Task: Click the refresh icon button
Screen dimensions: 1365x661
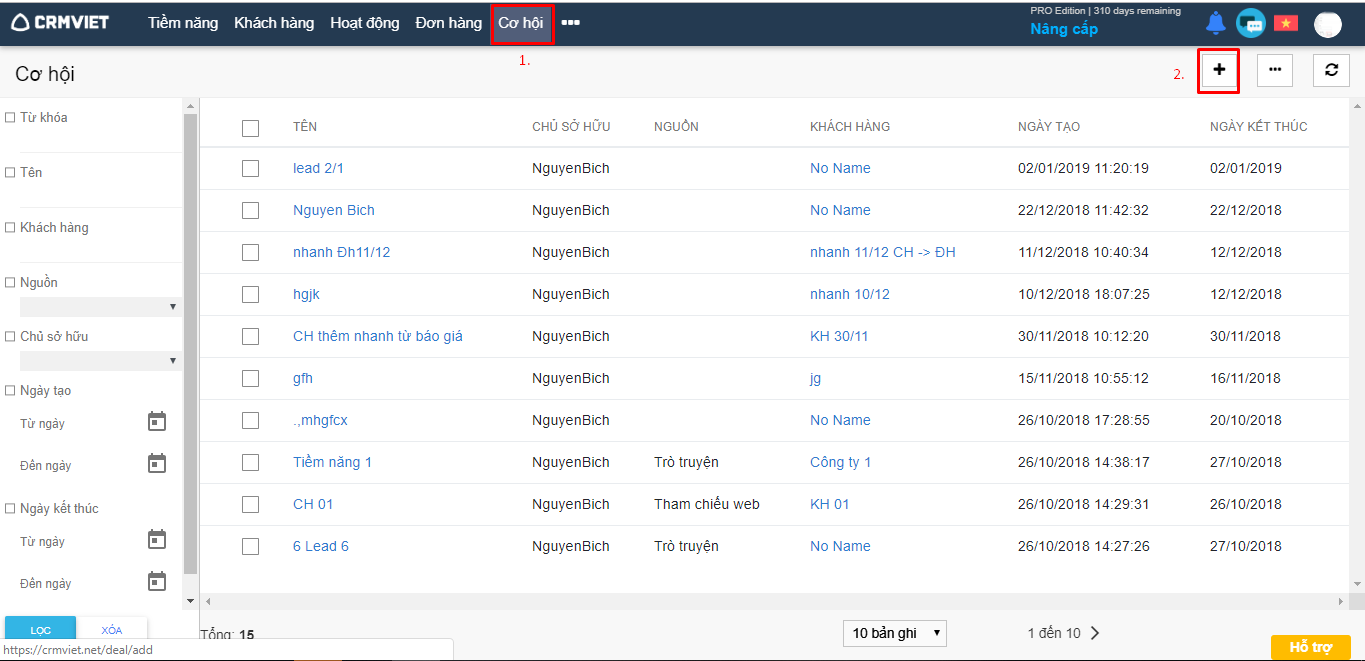Action: [1330, 70]
